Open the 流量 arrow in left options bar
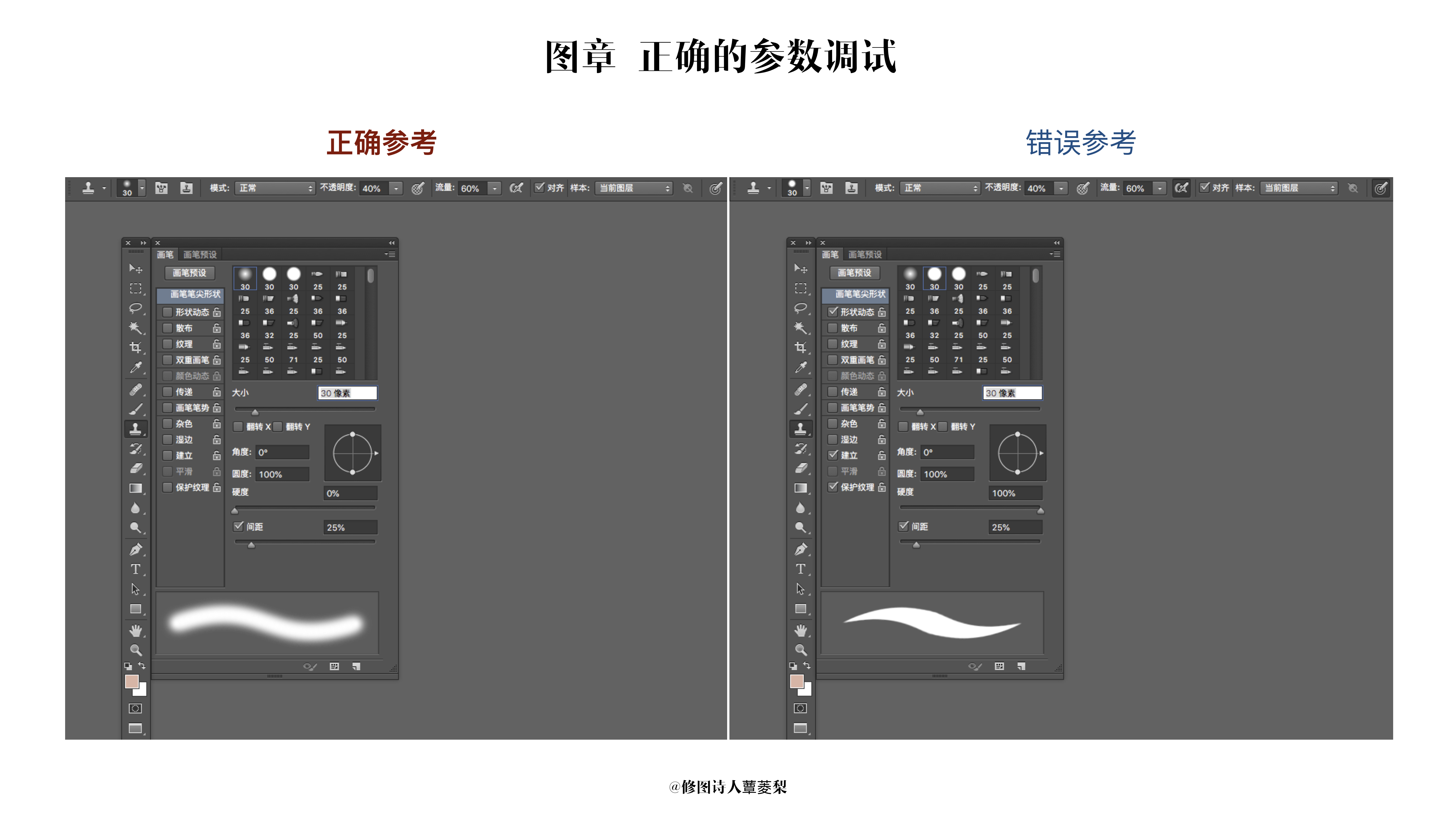The width and height of the screenshot is (1456, 819). 495,188
